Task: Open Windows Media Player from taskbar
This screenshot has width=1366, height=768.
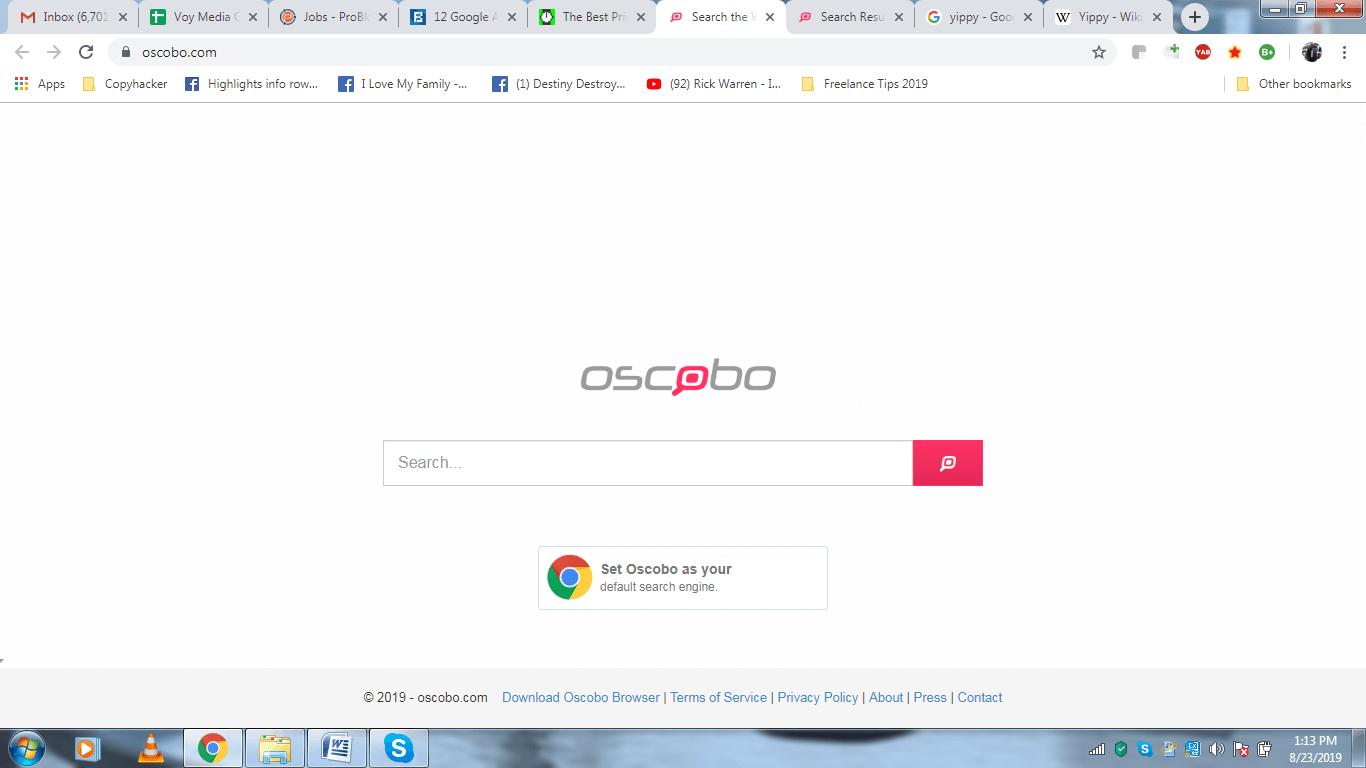Action: tap(87, 748)
